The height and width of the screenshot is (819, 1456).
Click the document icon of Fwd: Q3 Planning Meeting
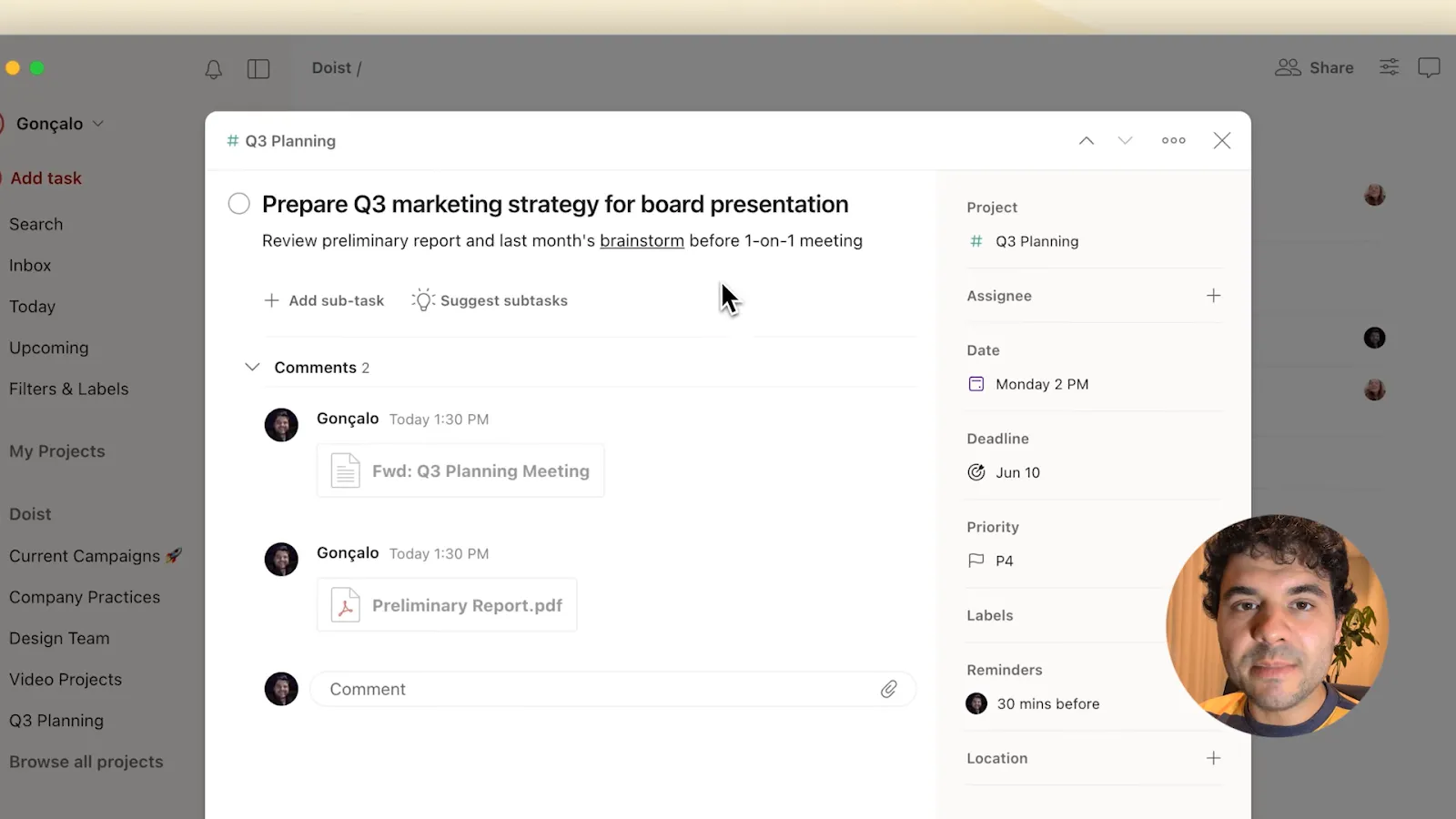click(x=346, y=470)
